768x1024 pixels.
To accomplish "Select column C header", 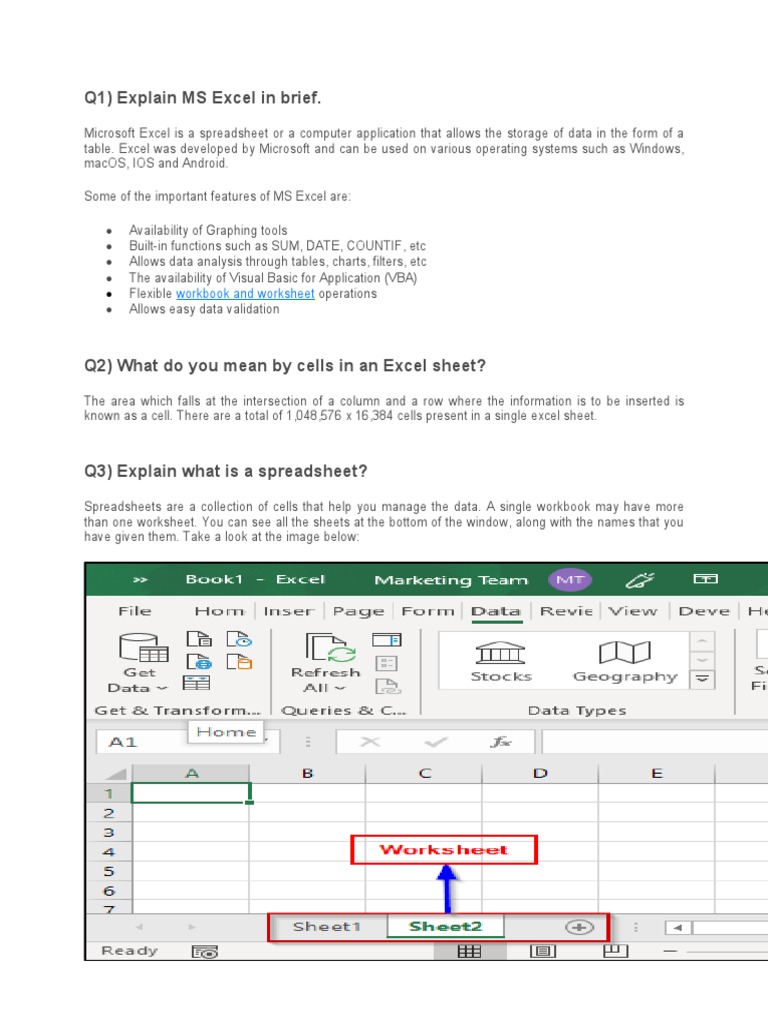I will point(424,774).
